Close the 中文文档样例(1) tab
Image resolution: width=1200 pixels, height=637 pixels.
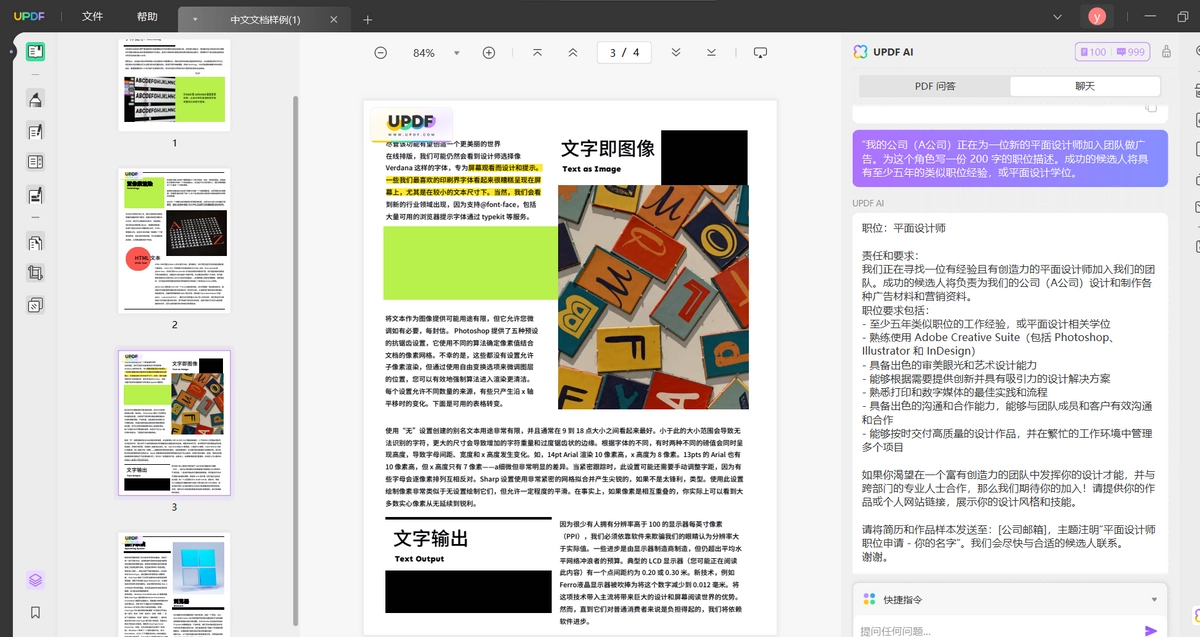(334, 19)
